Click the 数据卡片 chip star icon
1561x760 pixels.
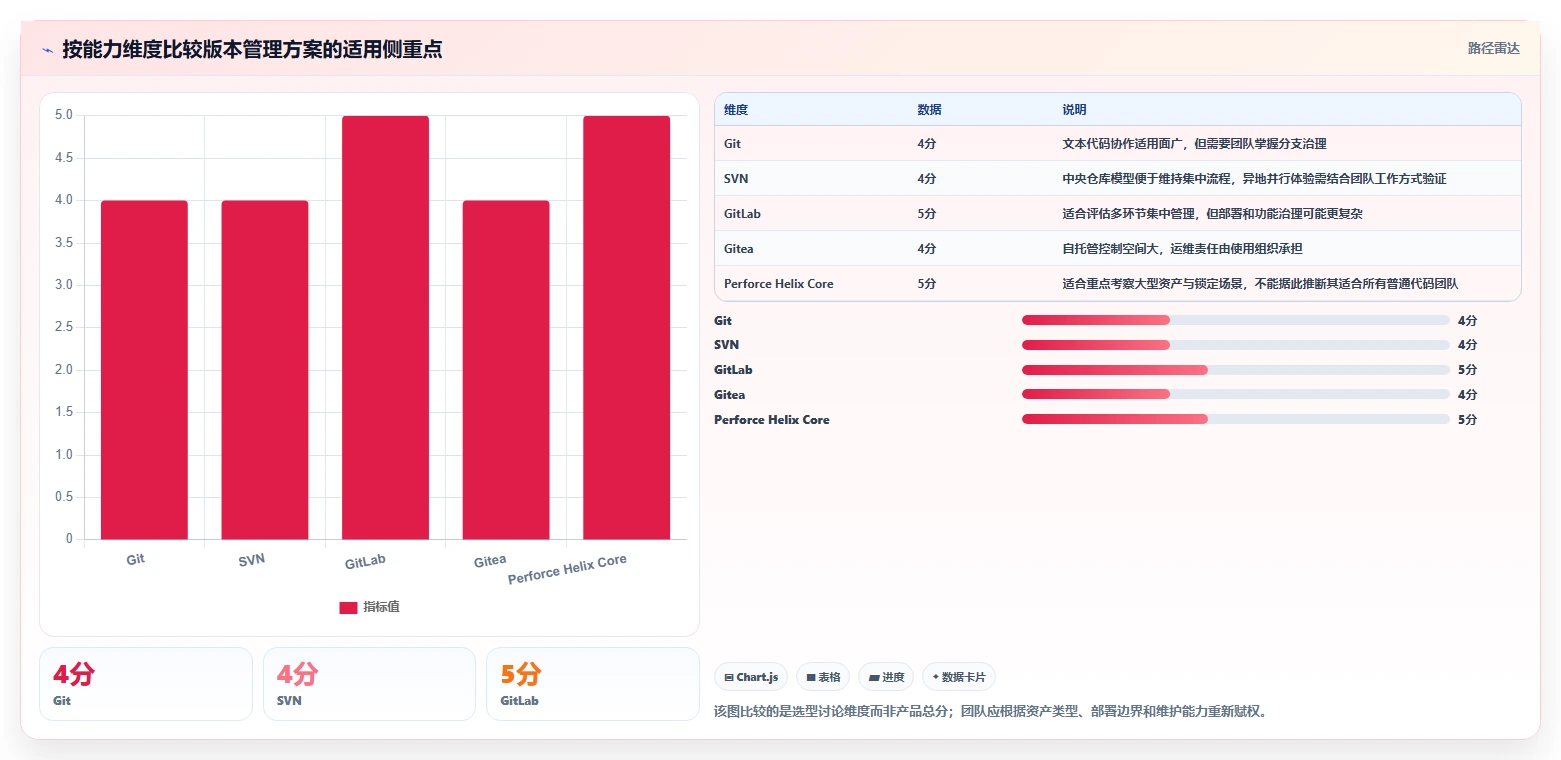coord(936,677)
